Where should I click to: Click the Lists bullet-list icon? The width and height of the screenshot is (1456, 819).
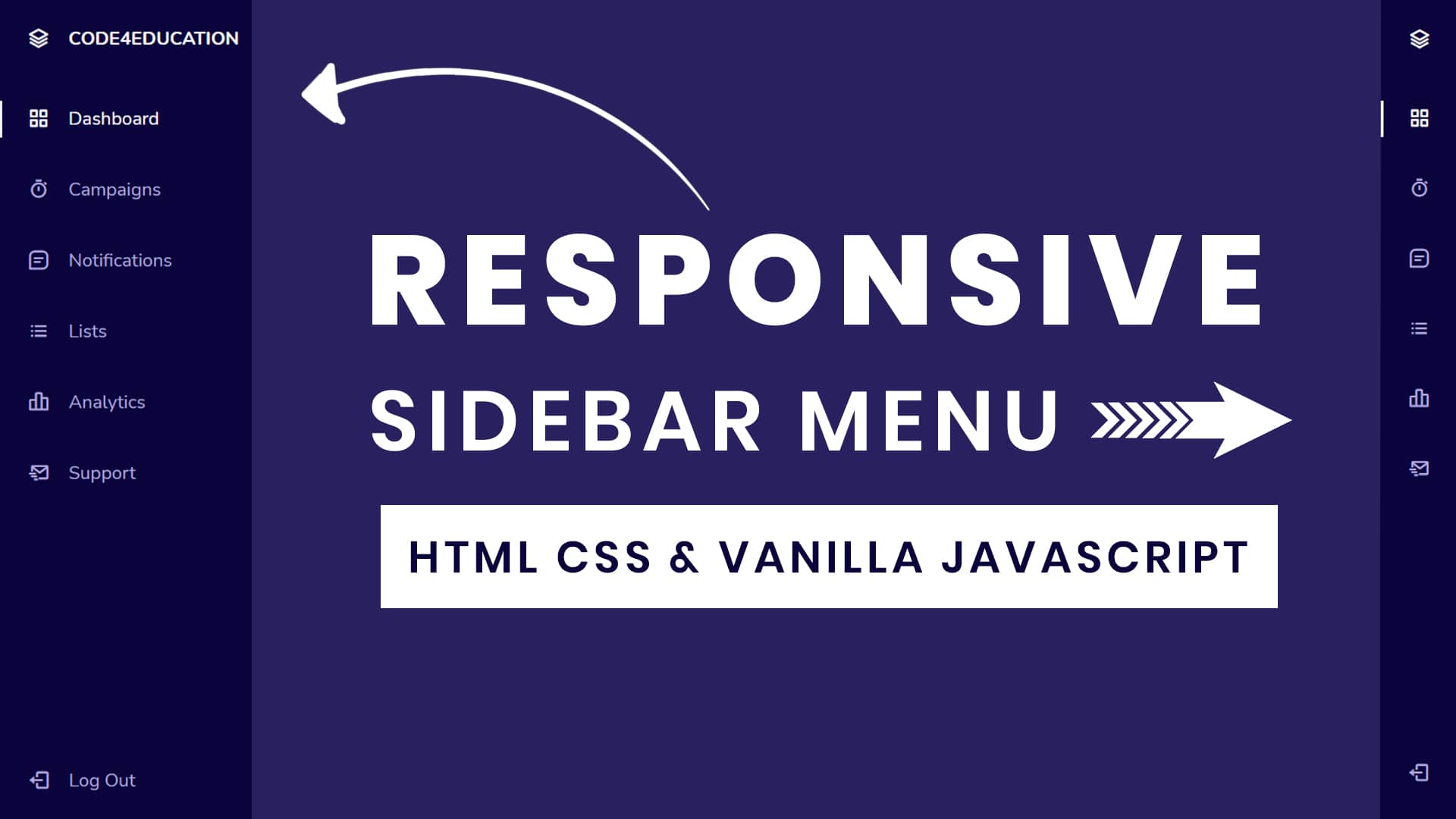pyautogui.click(x=38, y=330)
